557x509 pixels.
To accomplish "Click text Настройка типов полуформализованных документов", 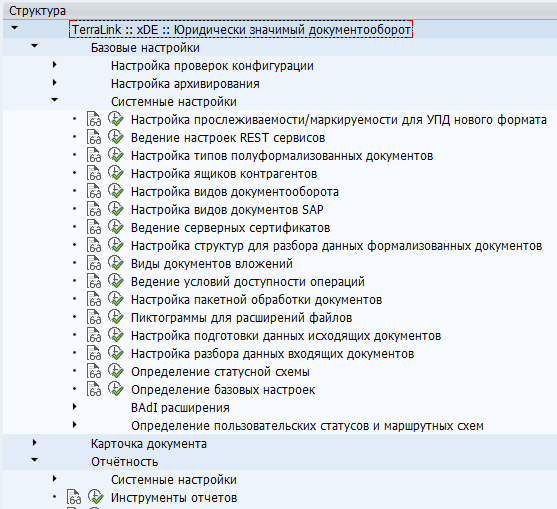I will click(282, 156).
